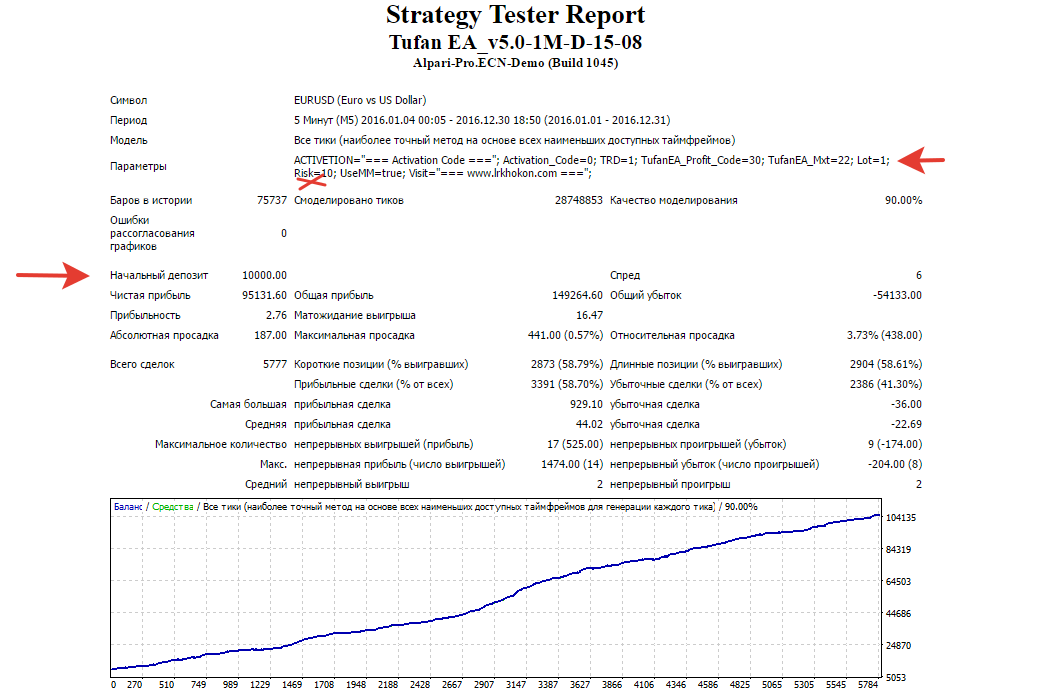
Task: Select the '5 Минут (M5)' period value line
Action: point(482,120)
